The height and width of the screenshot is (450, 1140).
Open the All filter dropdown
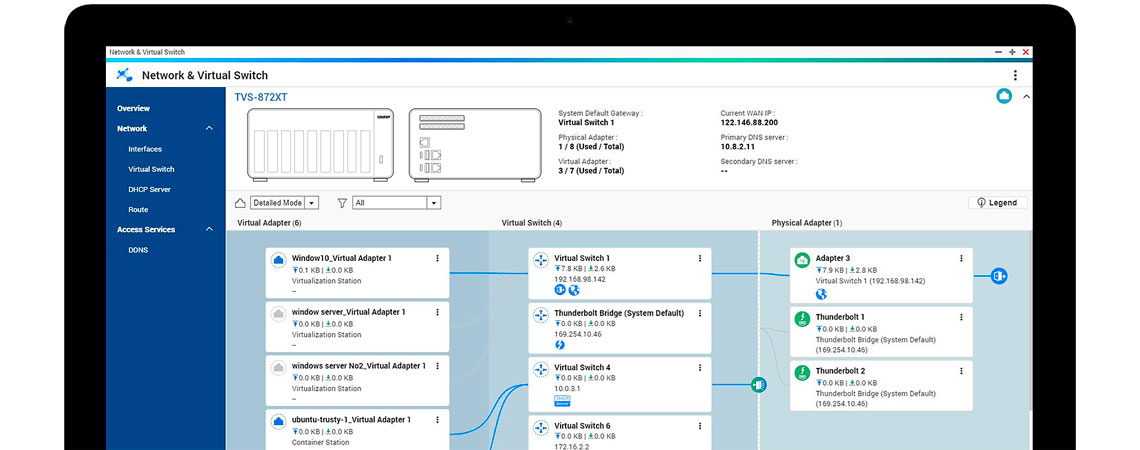pyautogui.click(x=396, y=203)
